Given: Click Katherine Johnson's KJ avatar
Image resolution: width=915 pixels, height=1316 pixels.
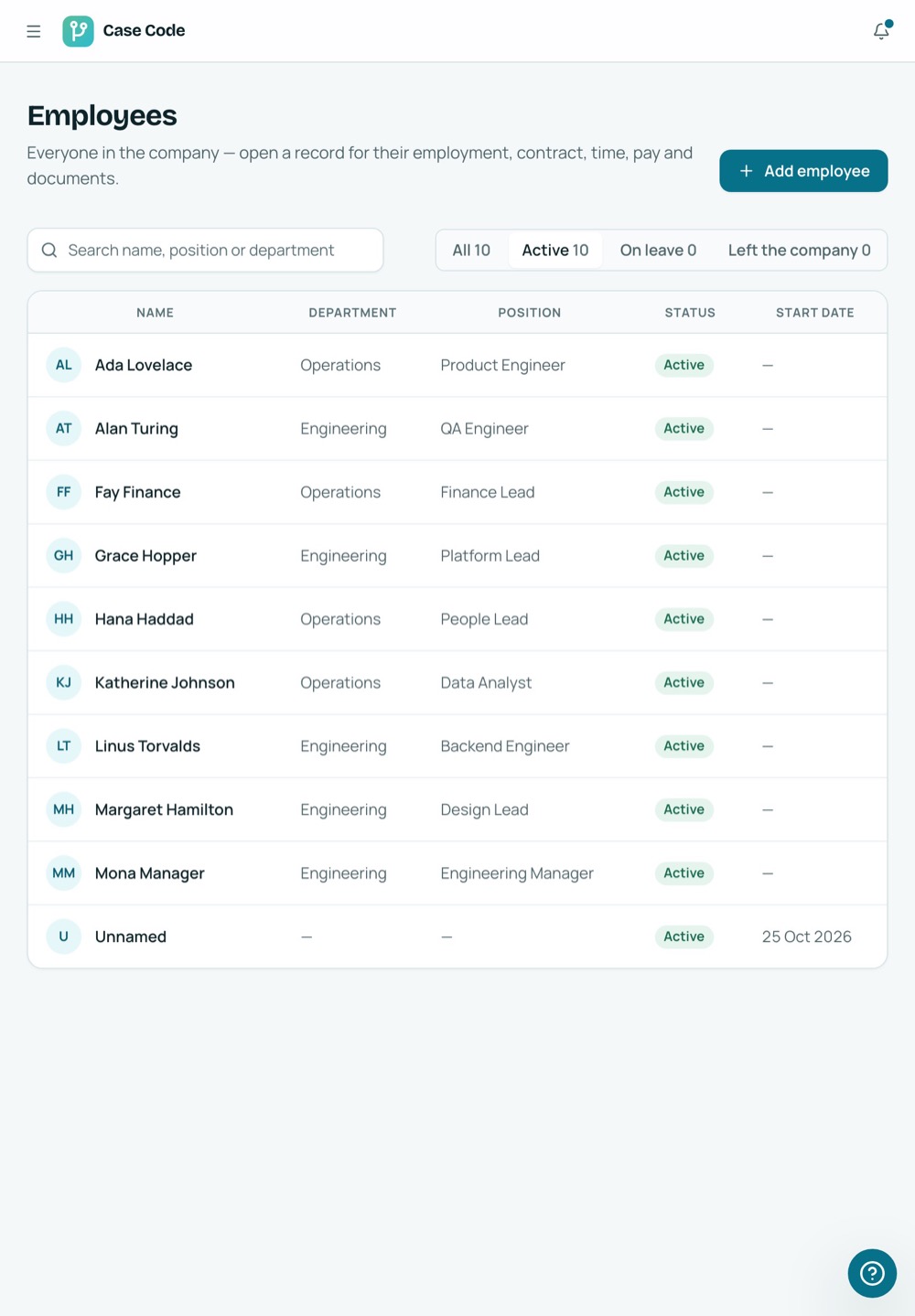Looking at the screenshot, I should pyautogui.click(x=64, y=682).
